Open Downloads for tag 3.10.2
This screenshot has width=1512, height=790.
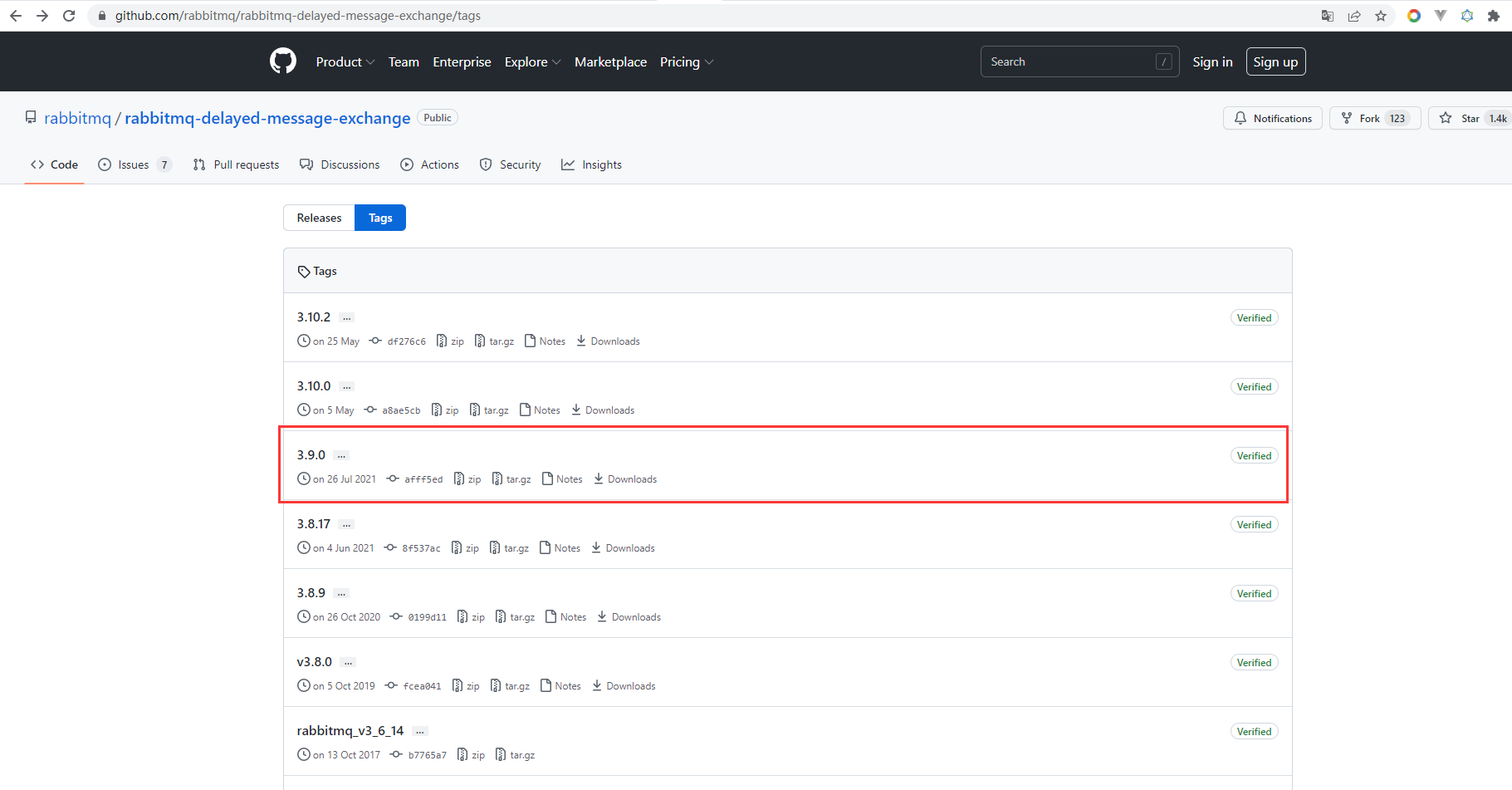pos(608,341)
